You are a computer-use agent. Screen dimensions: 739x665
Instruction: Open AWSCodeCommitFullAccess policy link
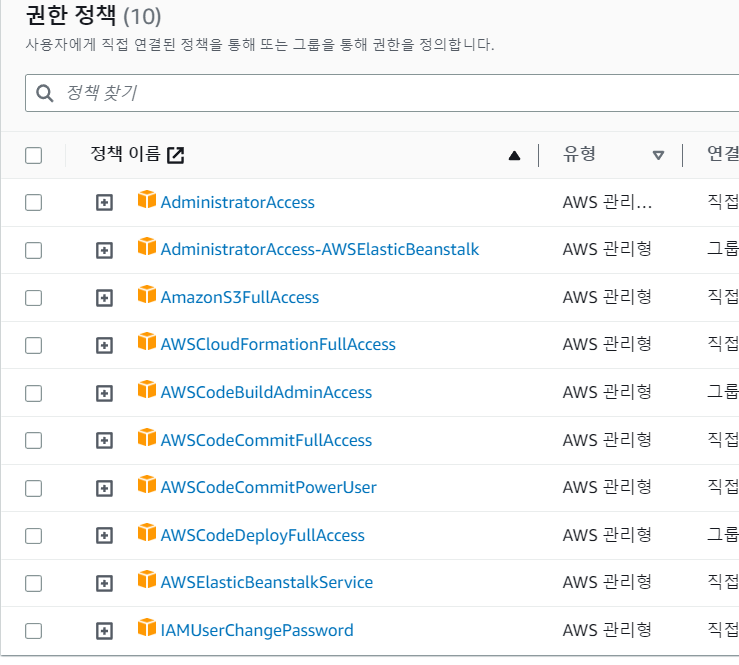click(266, 440)
